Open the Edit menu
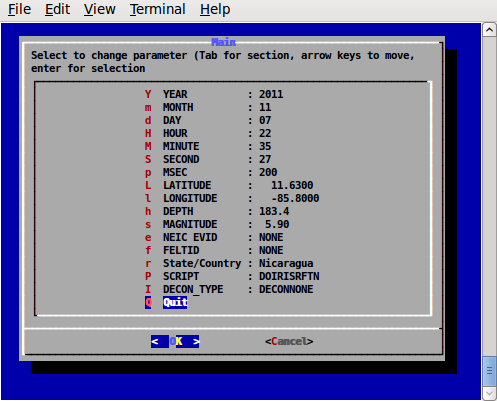Viewport: 497px width, 401px height. pos(57,9)
